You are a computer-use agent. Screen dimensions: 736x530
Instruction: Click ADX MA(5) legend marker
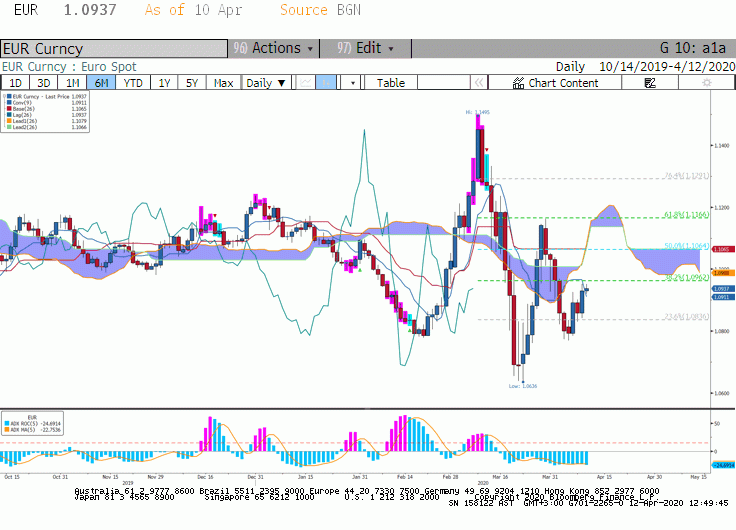coord(7,430)
